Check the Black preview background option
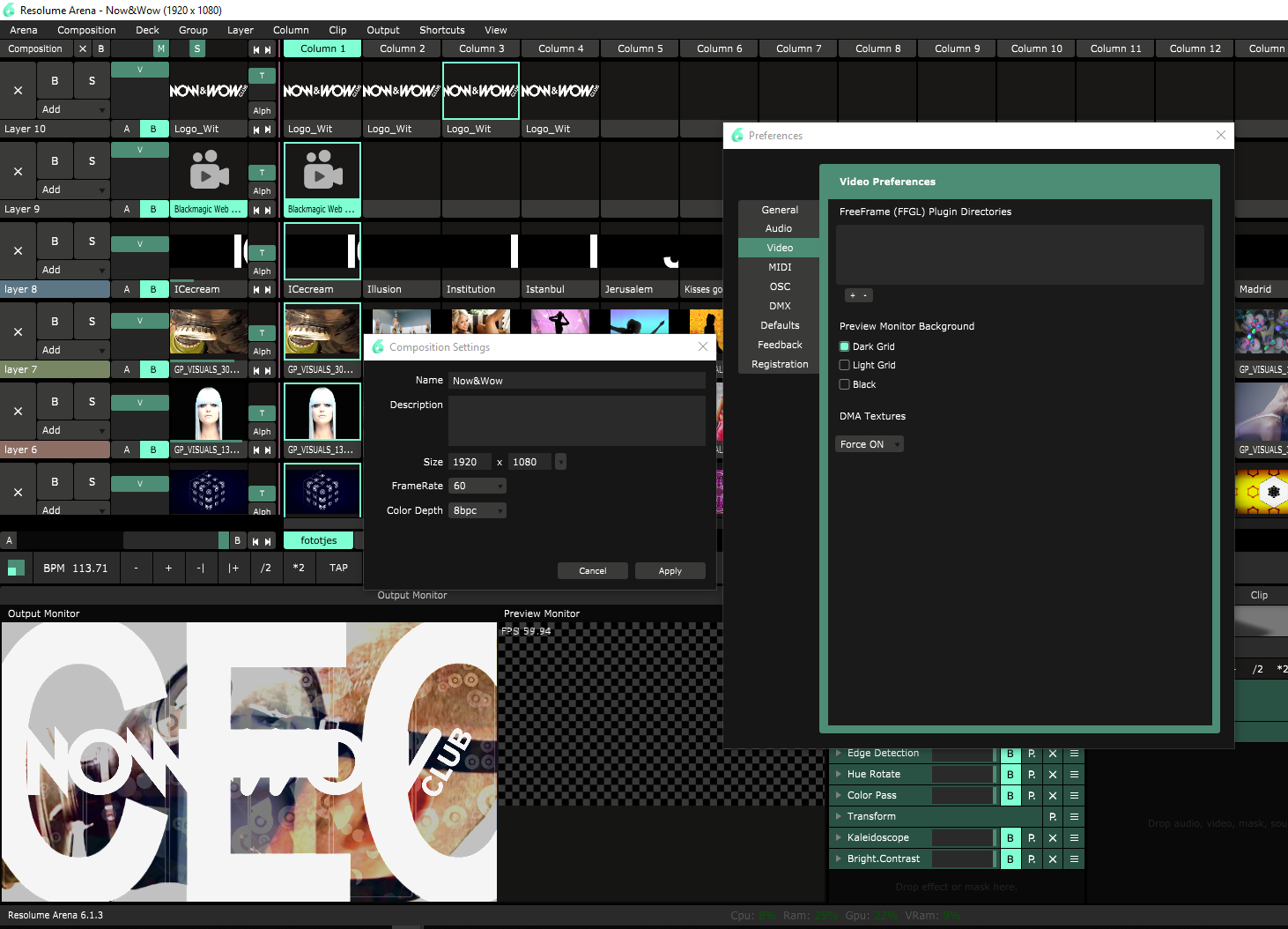The image size is (1288, 929). click(845, 385)
